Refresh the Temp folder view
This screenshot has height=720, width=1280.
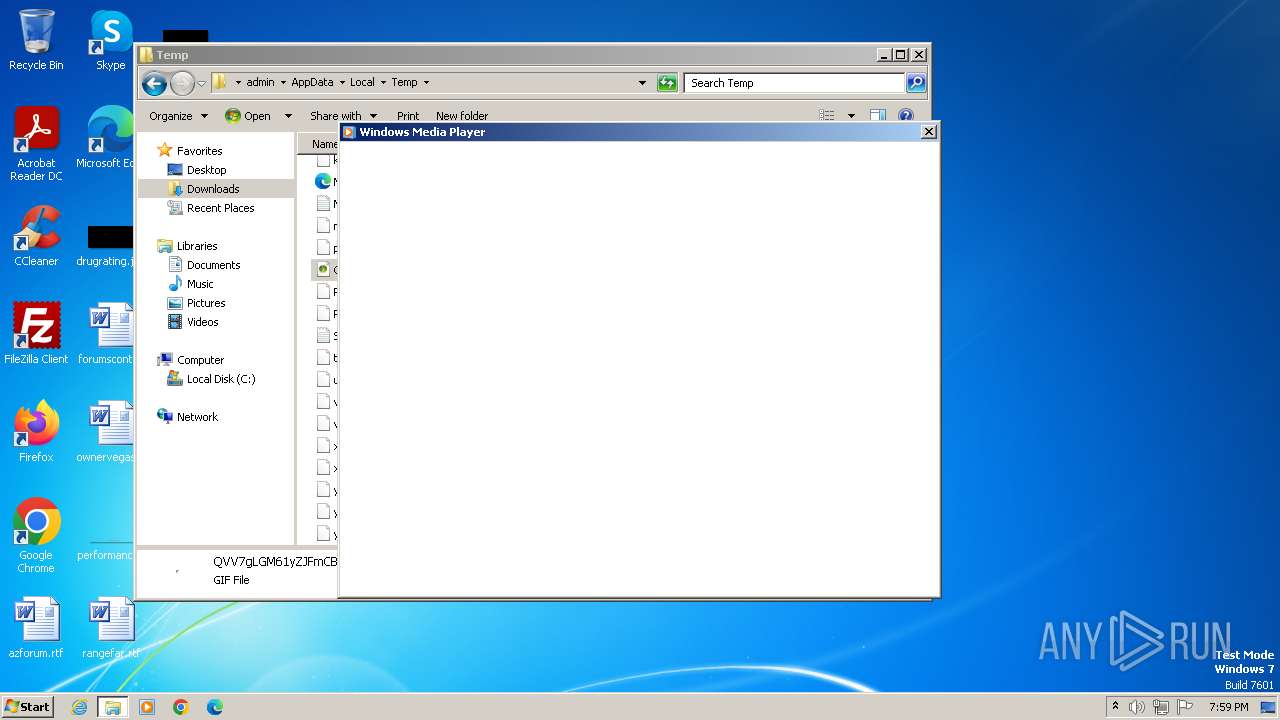pyautogui.click(x=667, y=83)
